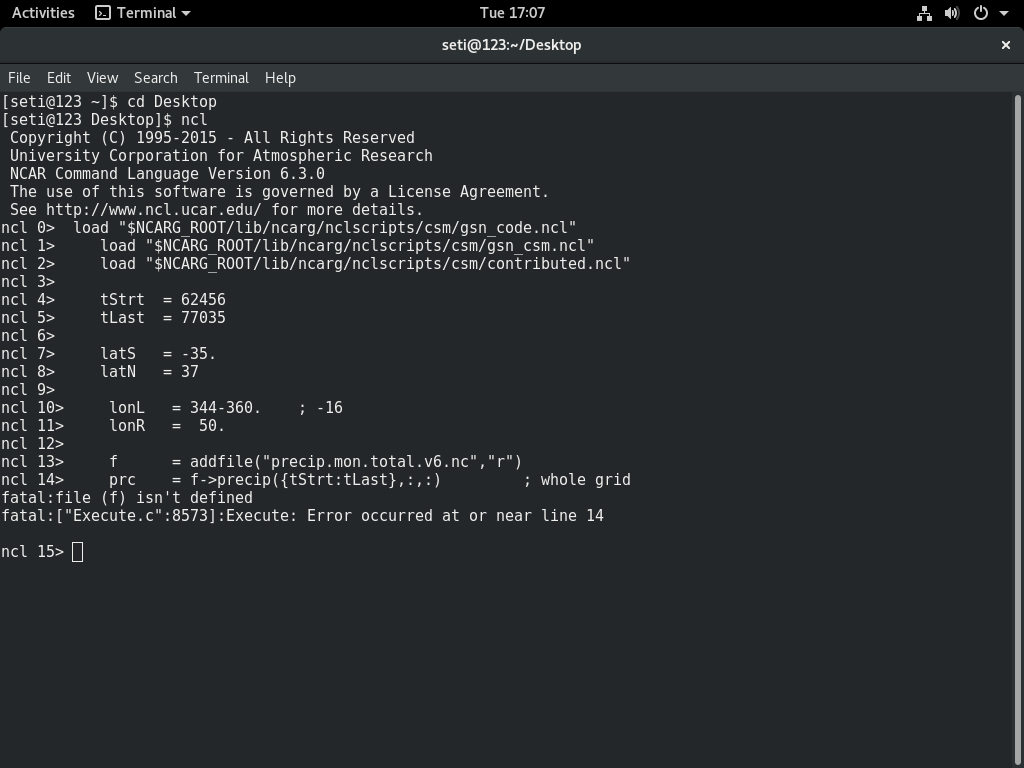The image size is (1024, 768).
Task: Click the wired network status icon
Action: point(924,13)
